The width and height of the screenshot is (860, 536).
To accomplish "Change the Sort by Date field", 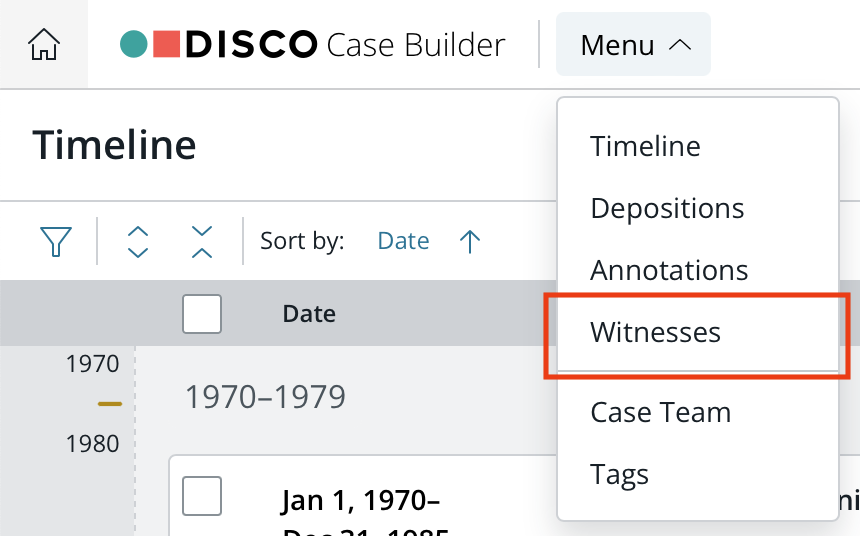I will (x=403, y=241).
